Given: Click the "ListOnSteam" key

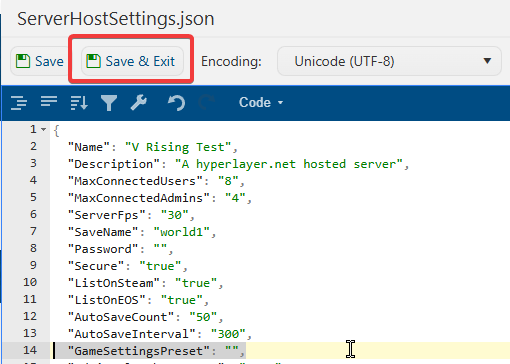Looking at the screenshot, I should click(114, 283).
